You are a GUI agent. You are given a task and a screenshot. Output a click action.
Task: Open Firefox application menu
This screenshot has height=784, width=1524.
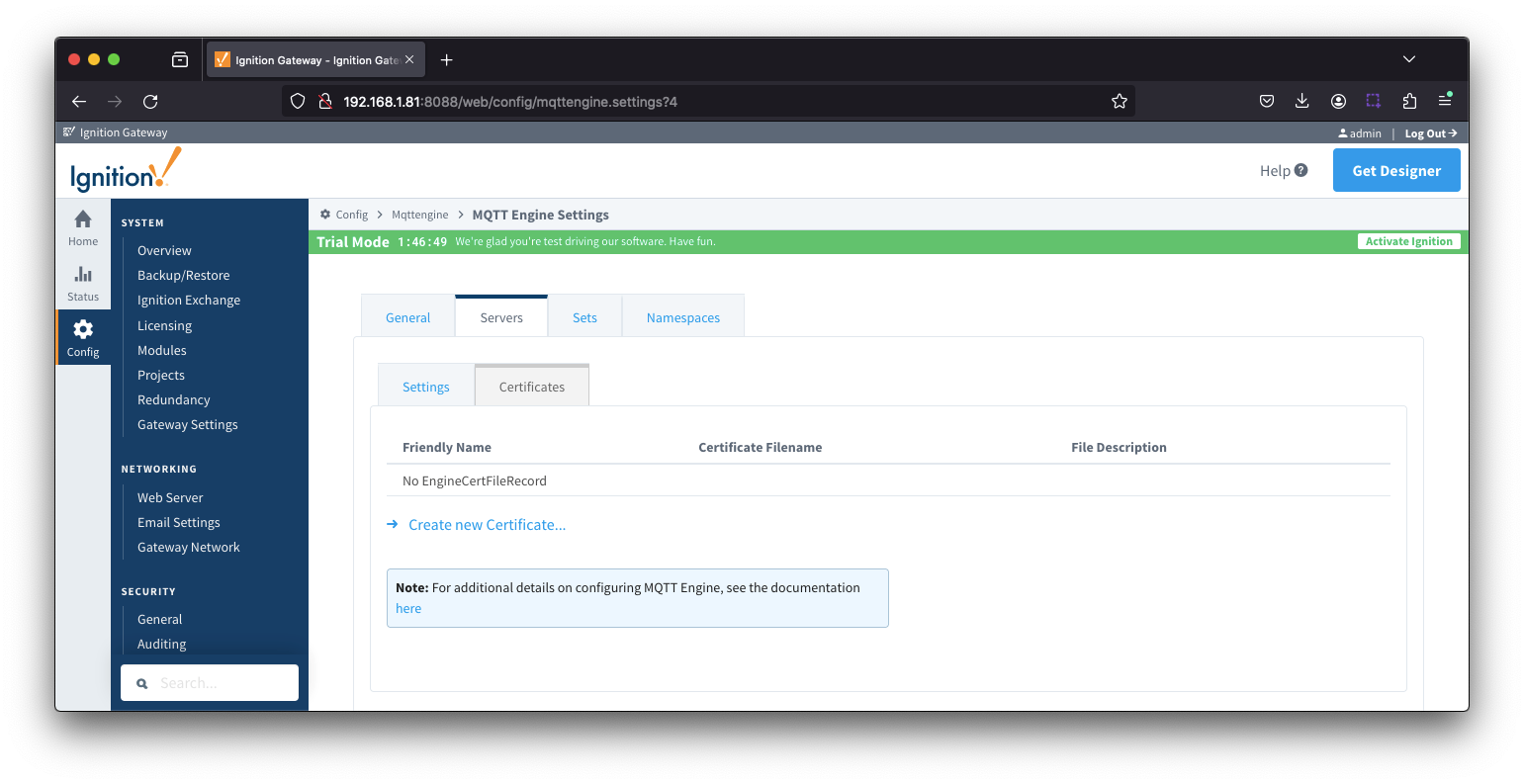(x=1445, y=101)
